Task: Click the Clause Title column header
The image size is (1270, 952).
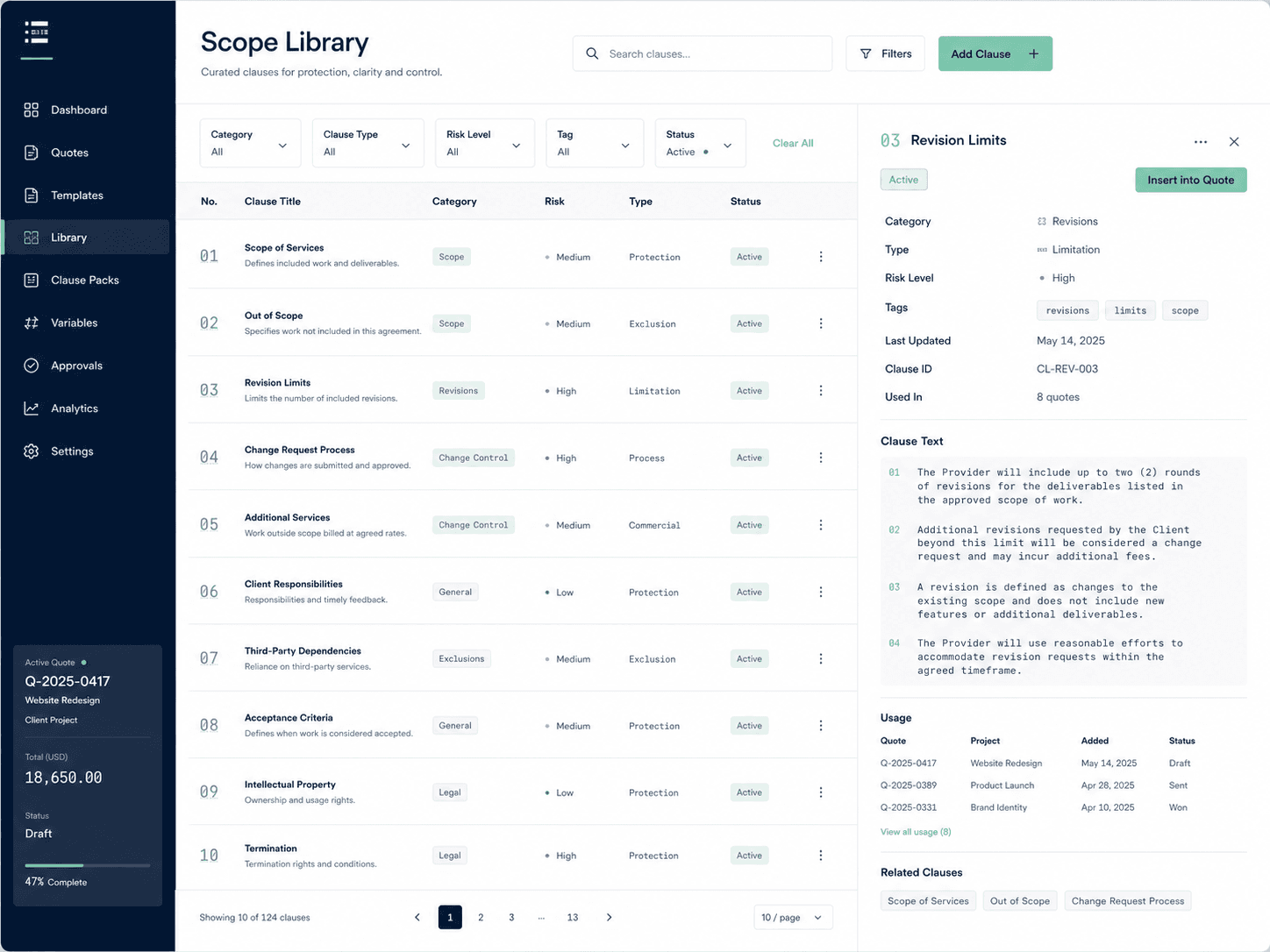Action: pos(273,202)
